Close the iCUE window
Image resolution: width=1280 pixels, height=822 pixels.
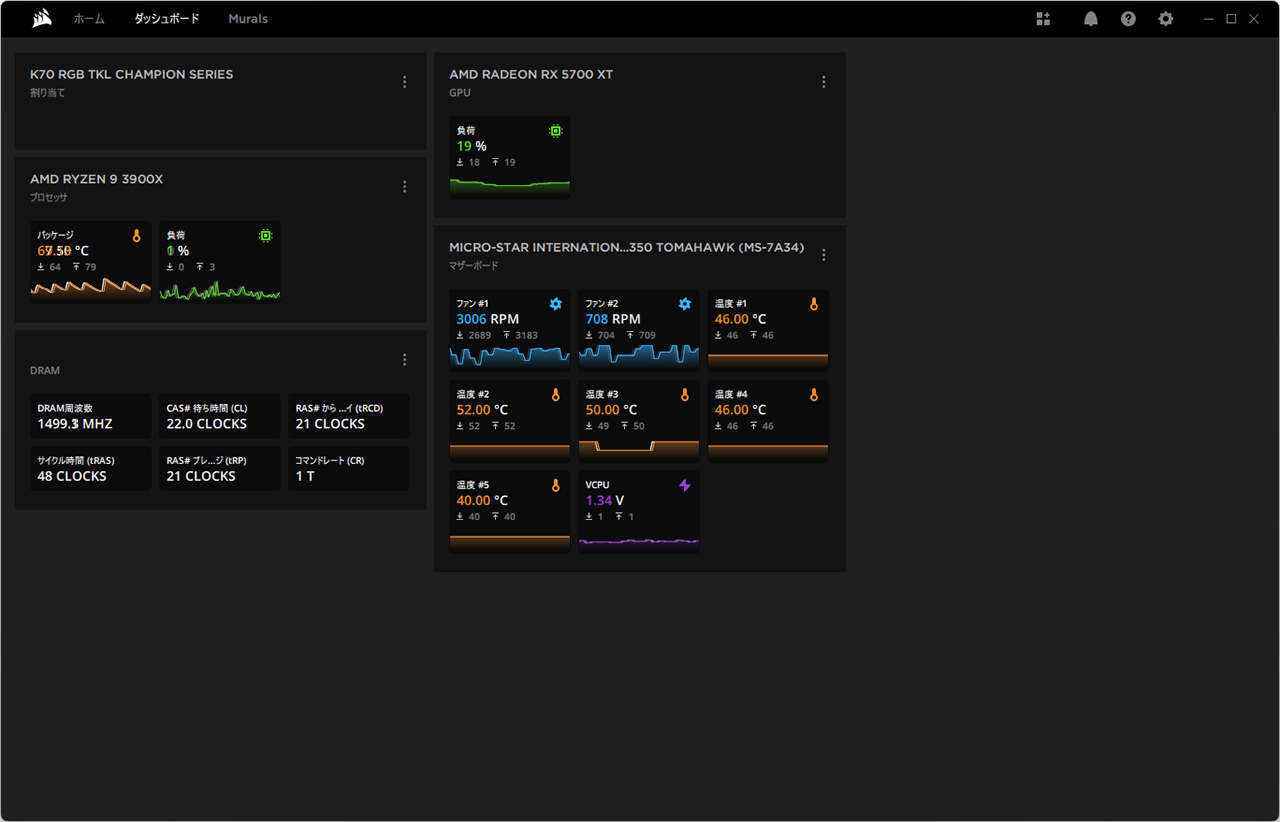(x=1254, y=19)
